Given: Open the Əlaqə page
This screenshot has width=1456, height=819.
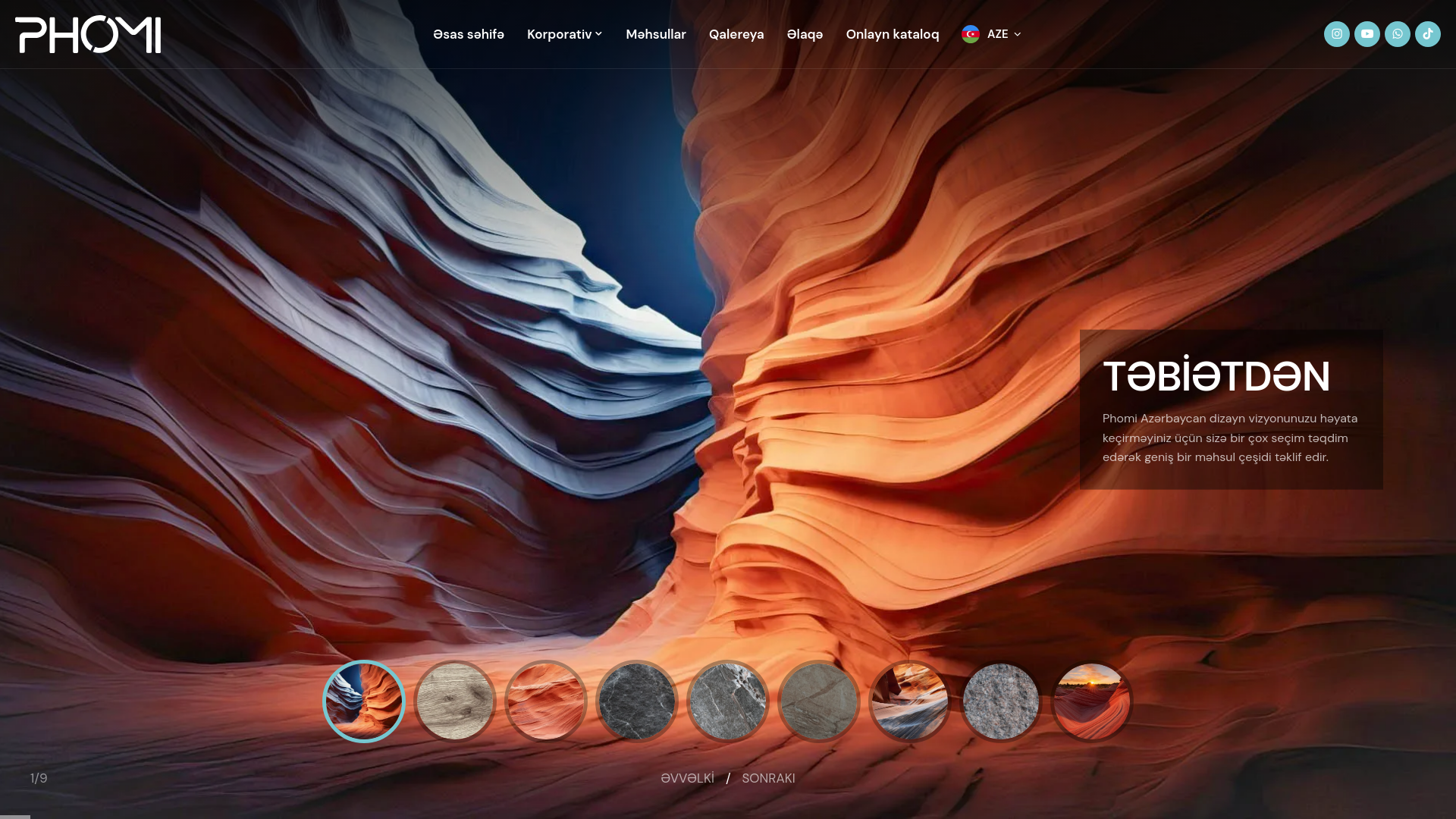Looking at the screenshot, I should click(805, 34).
